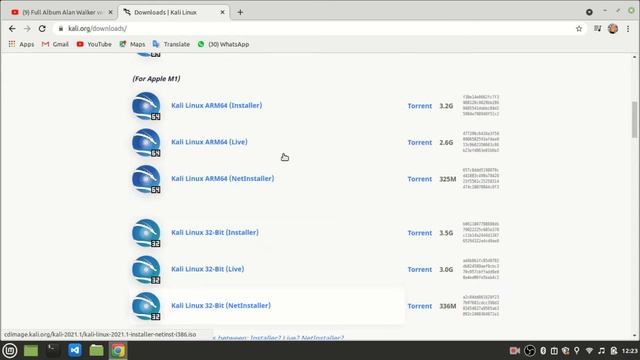This screenshot has height=360, width=640.
Task: Click Torrent for 32-Bit (Live)
Action: (x=420, y=269)
